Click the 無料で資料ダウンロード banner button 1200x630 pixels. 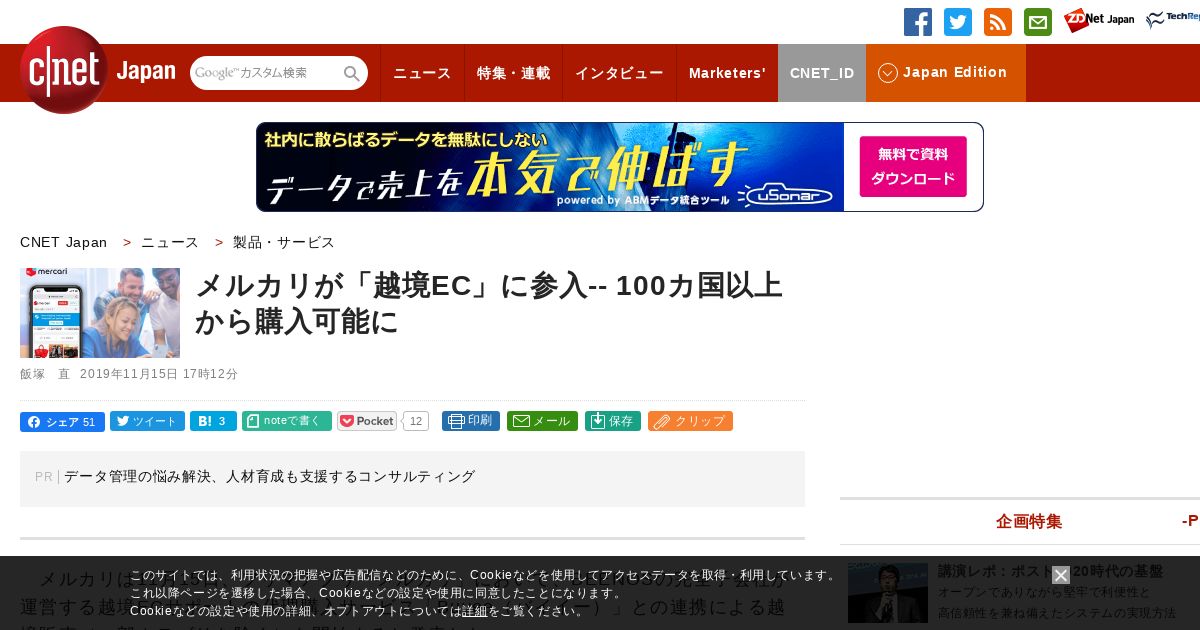(x=913, y=167)
